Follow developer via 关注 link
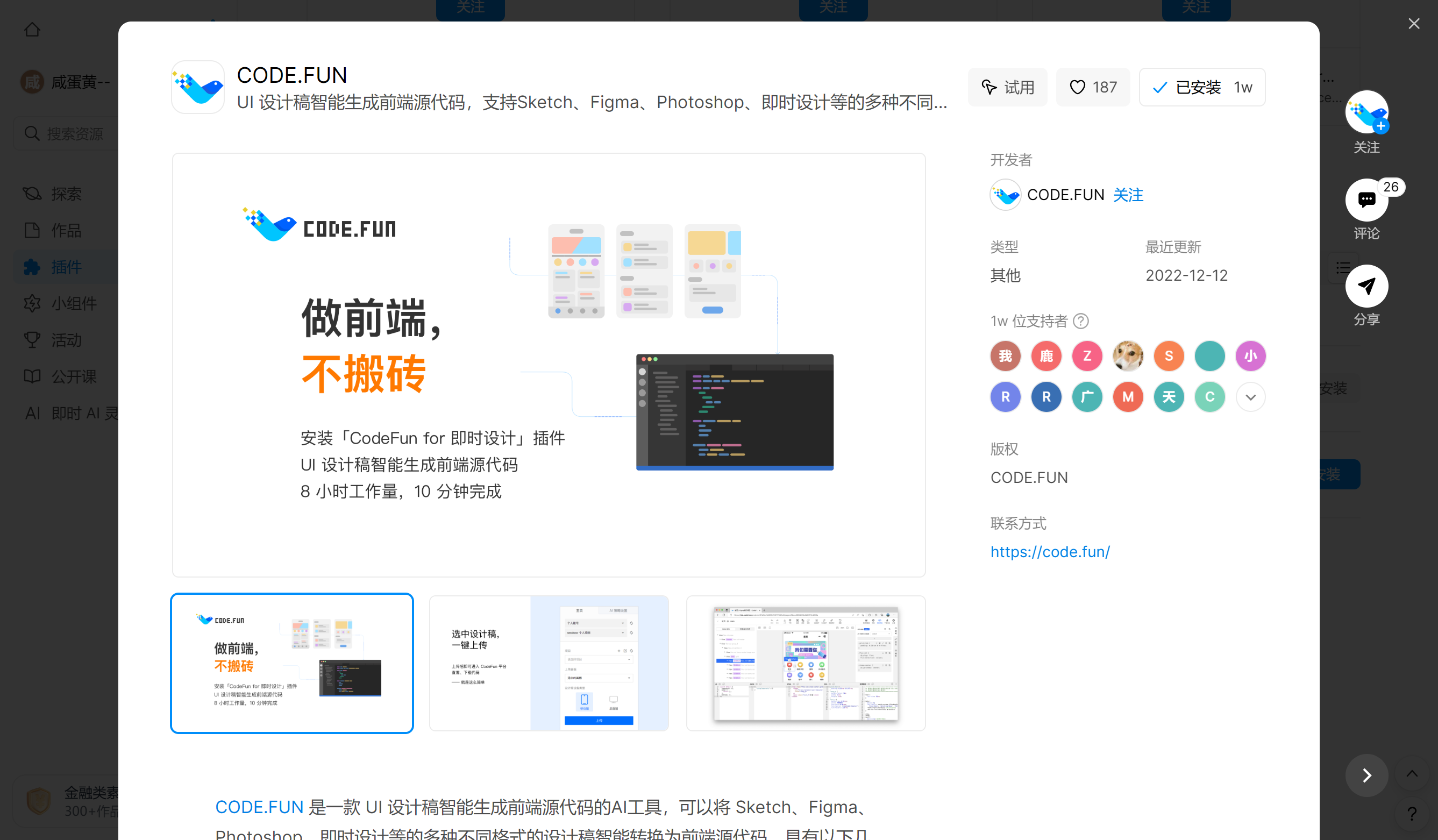This screenshot has width=1438, height=840. [1128, 195]
